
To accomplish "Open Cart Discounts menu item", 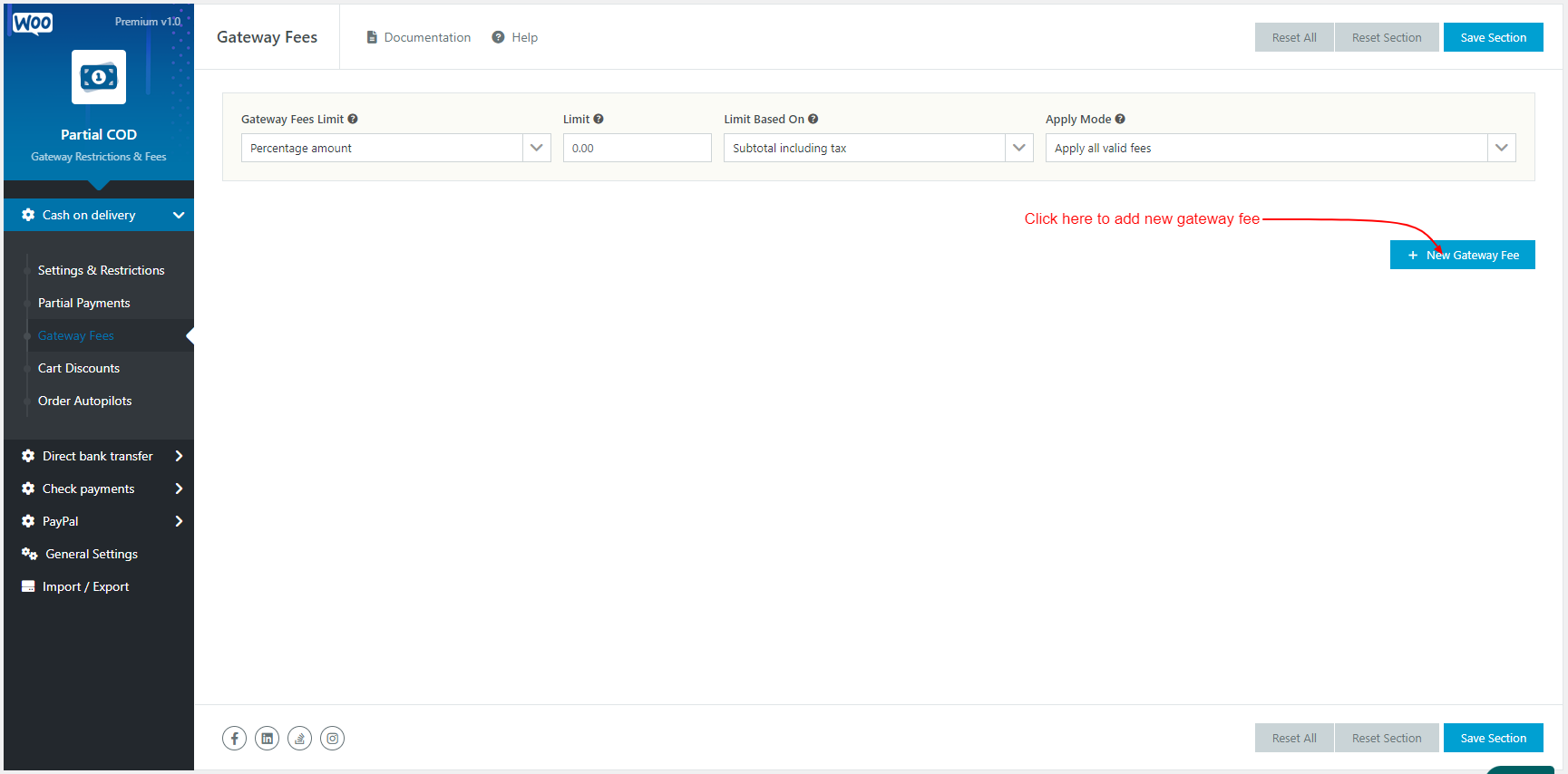I will click(x=79, y=368).
